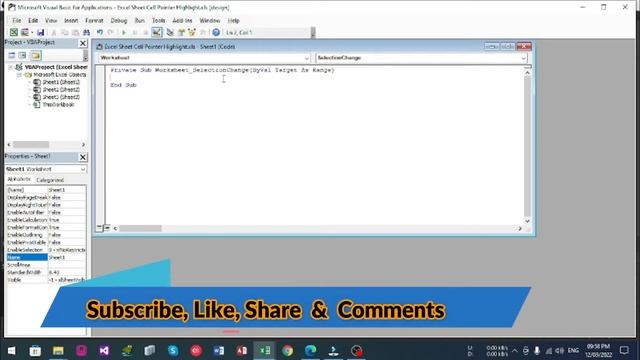This screenshot has width=640, height=360.
Task: Open the UserForm icon dropdown arrow
Action: pyautogui.click(x=32, y=33)
